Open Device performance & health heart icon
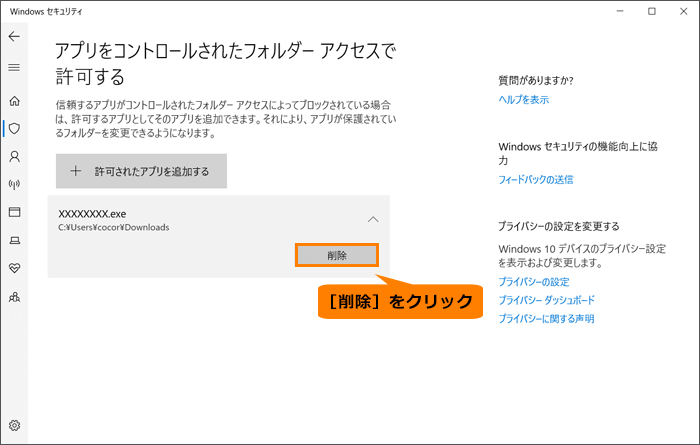Screen dimensions: 700x445 click(x=14, y=268)
